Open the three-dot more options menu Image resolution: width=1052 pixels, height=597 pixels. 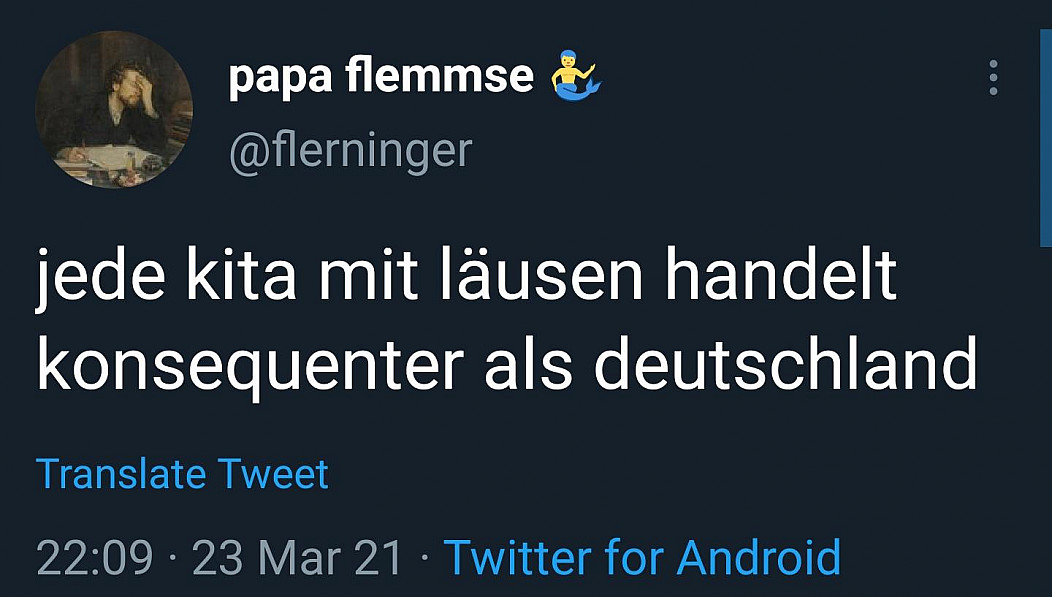point(993,78)
